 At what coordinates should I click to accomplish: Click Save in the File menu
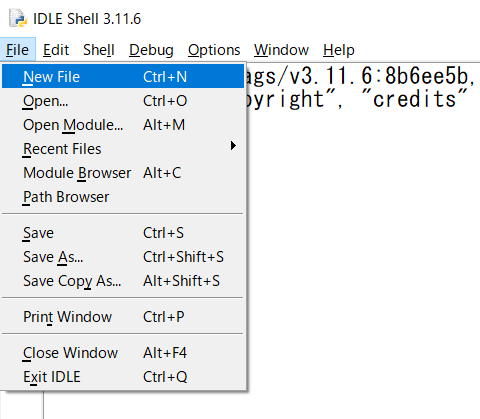pos(123,233)
